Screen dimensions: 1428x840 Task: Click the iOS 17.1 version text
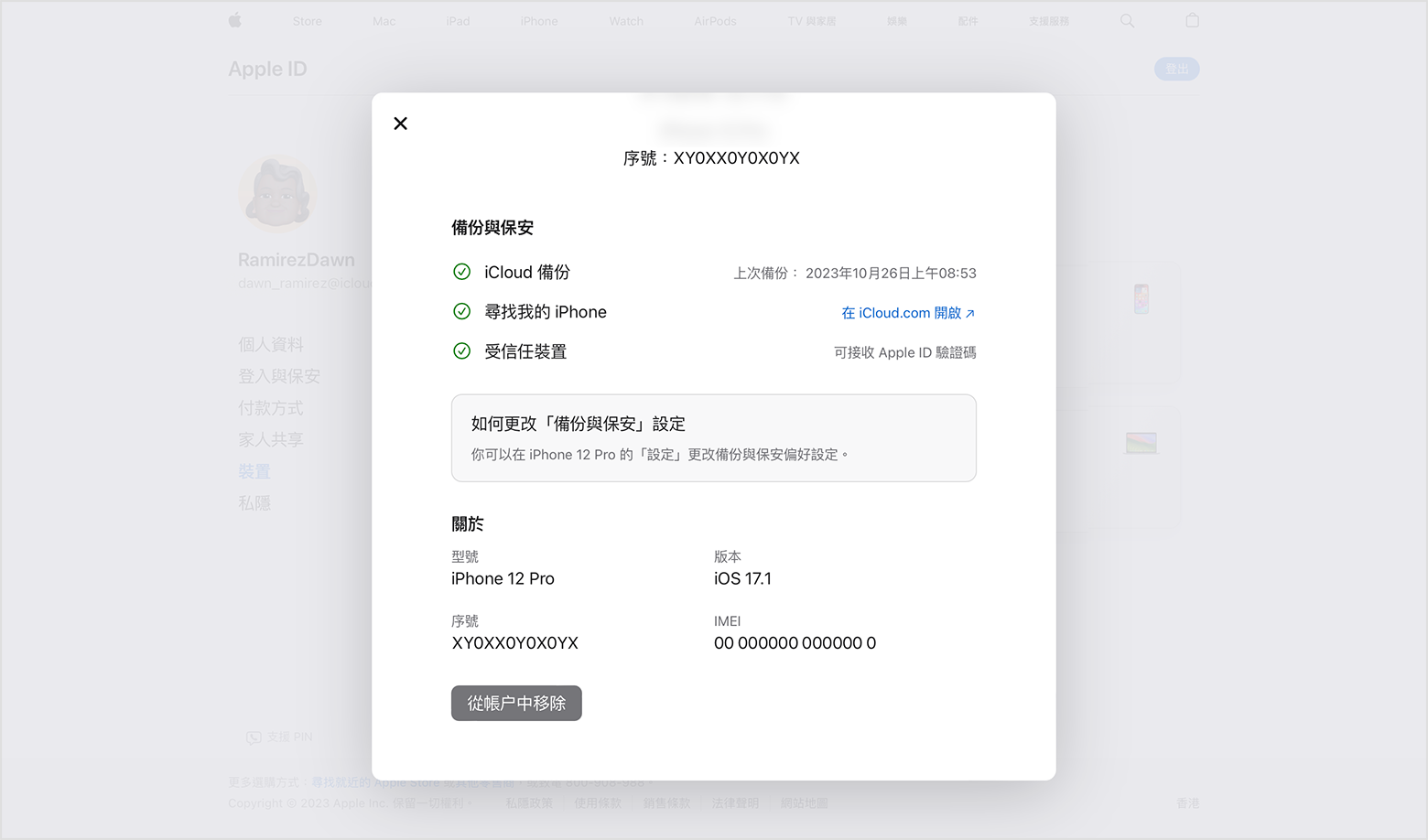coord(743,578)
